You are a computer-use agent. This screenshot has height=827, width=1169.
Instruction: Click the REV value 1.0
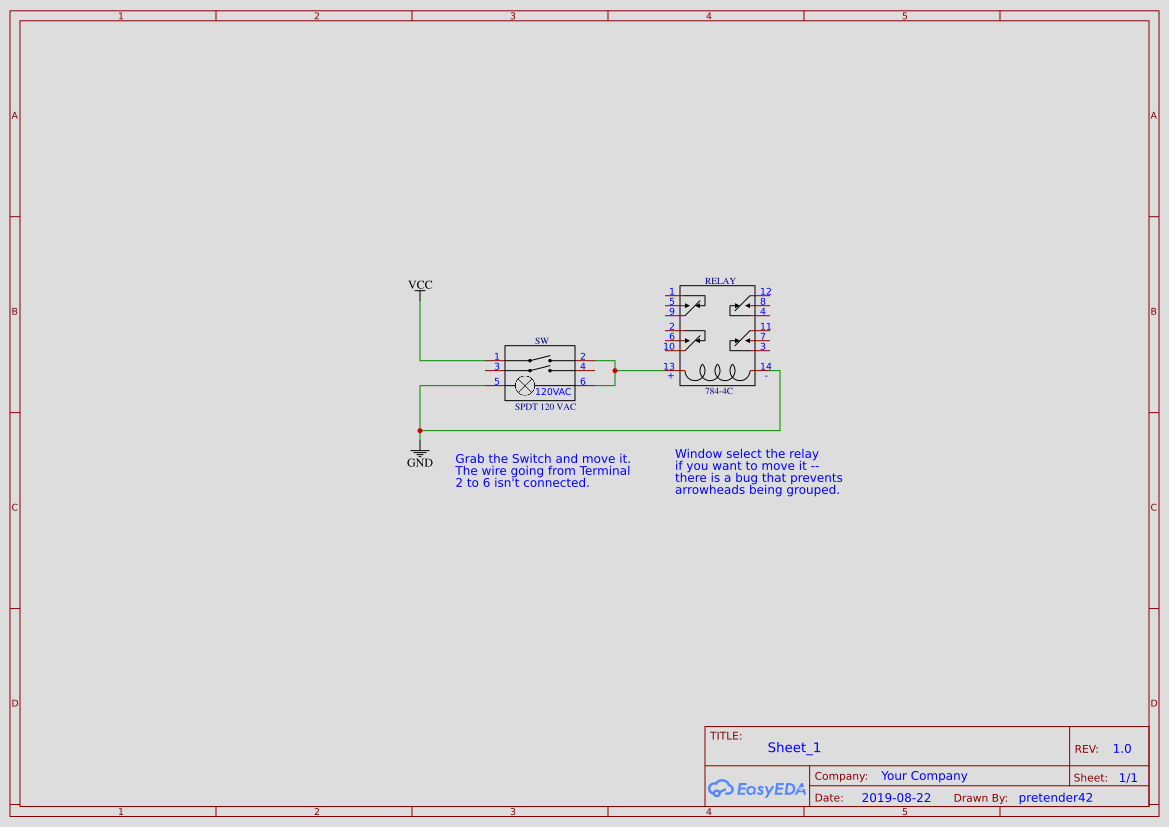coord(1122,749)
